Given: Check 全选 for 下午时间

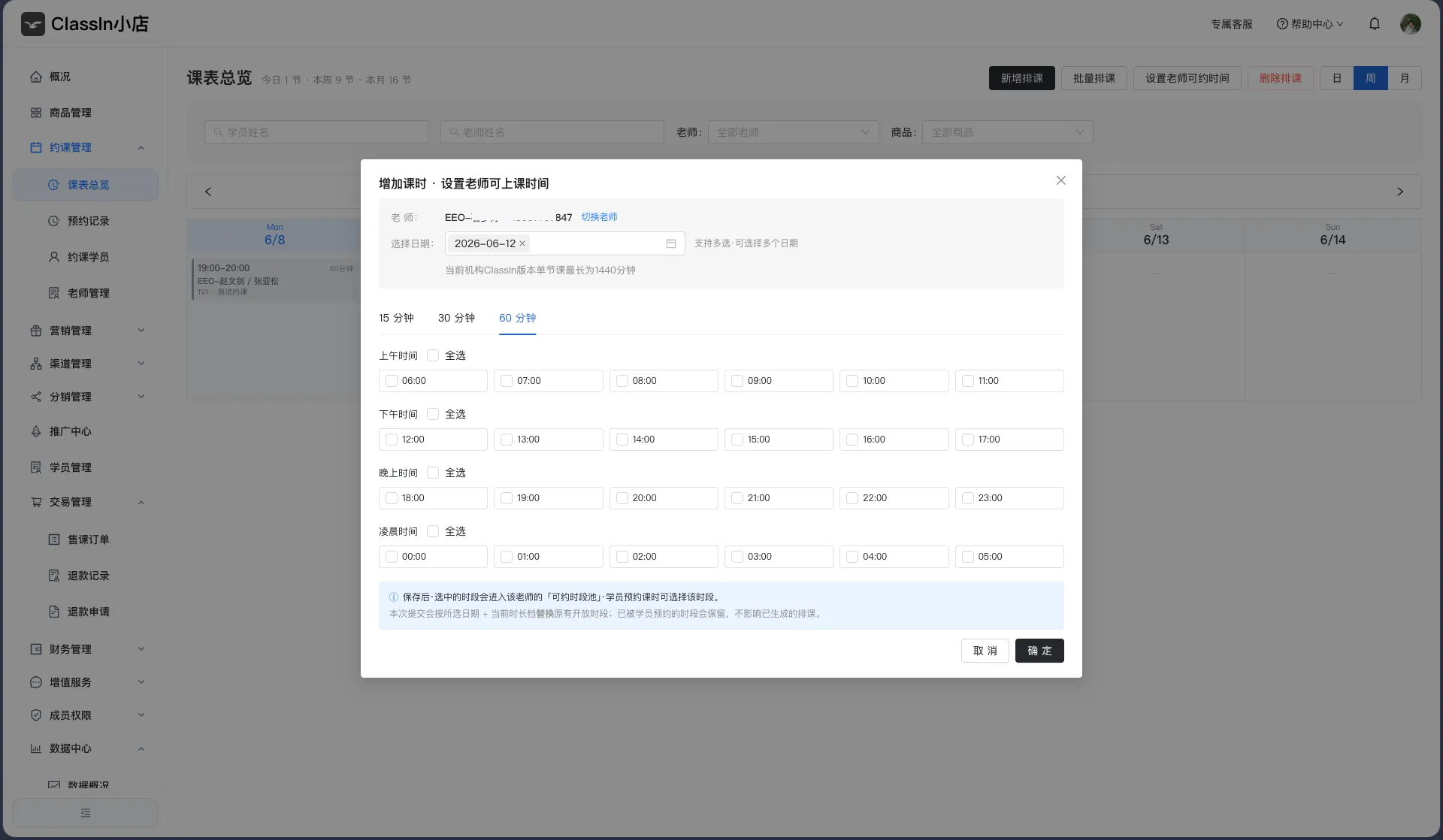Looking at the screenshot, I should coord(433,414).
